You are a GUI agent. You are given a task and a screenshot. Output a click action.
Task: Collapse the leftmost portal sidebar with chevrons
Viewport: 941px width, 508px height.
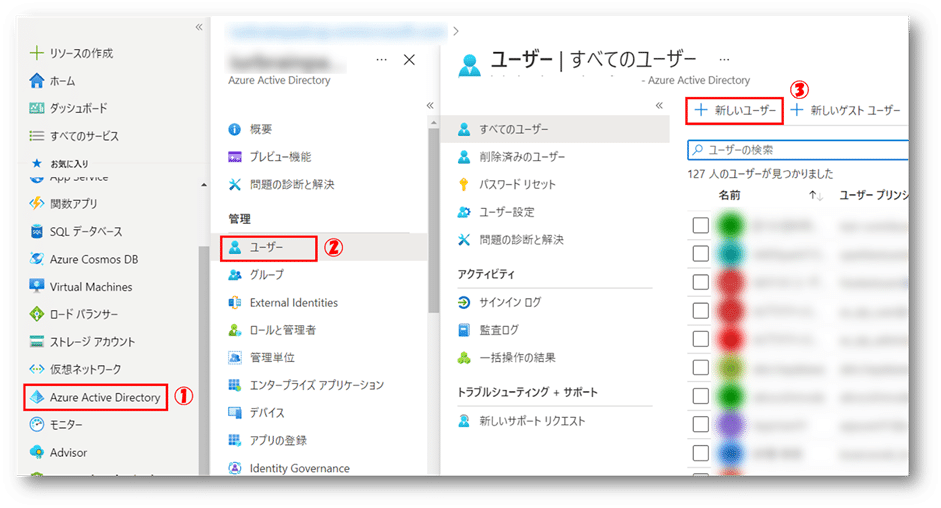(199, 27)
